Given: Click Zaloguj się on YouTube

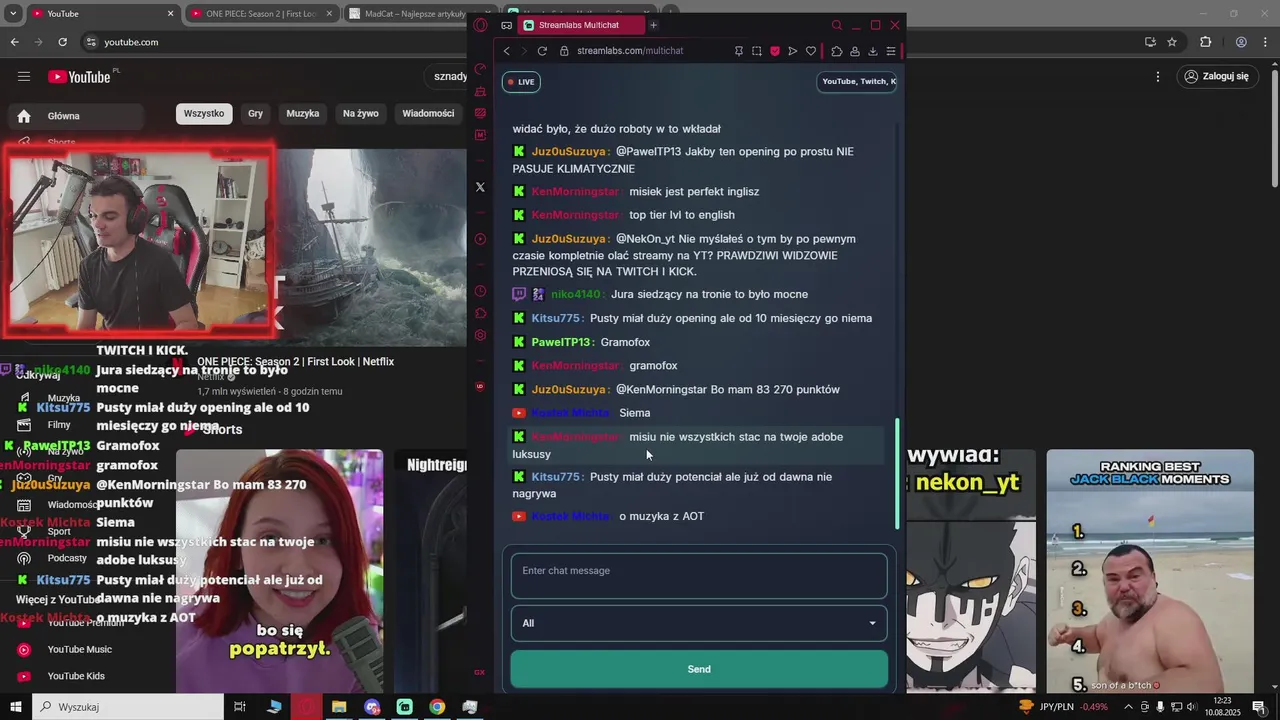Looking at the screenshot, I should [x=1216, y=76].
